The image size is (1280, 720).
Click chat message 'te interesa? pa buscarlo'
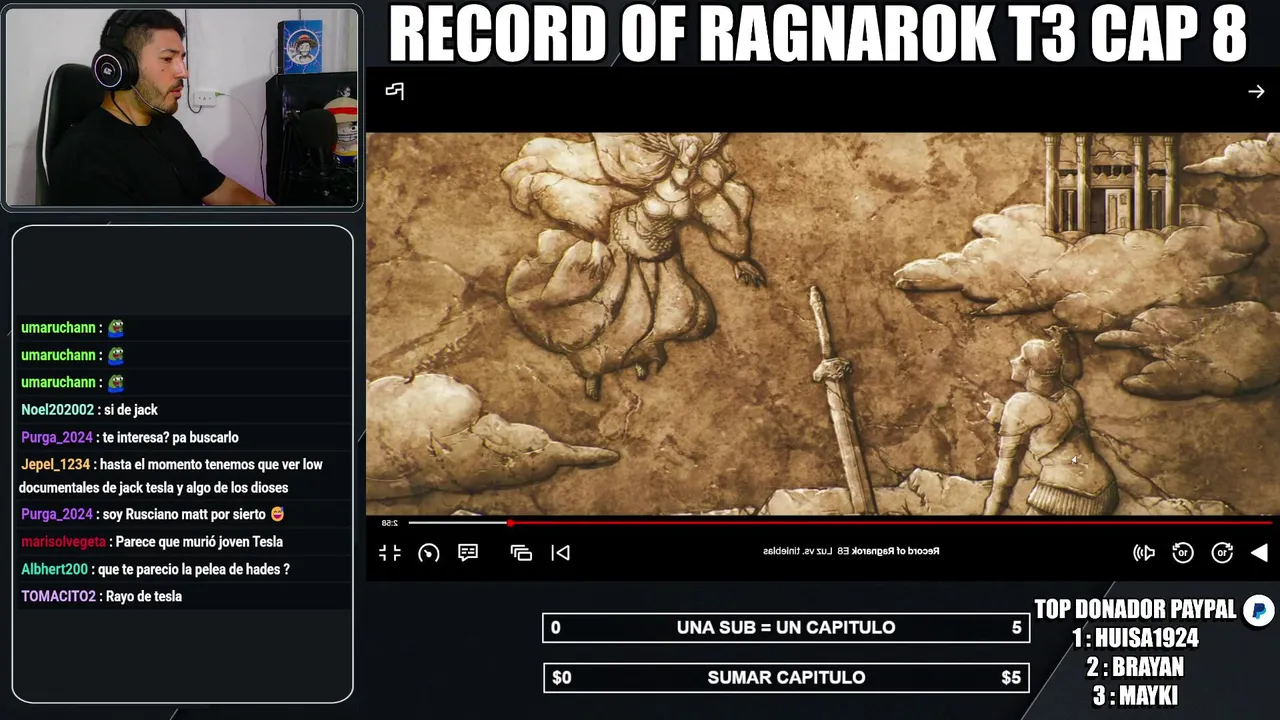[x=170, y=438]
